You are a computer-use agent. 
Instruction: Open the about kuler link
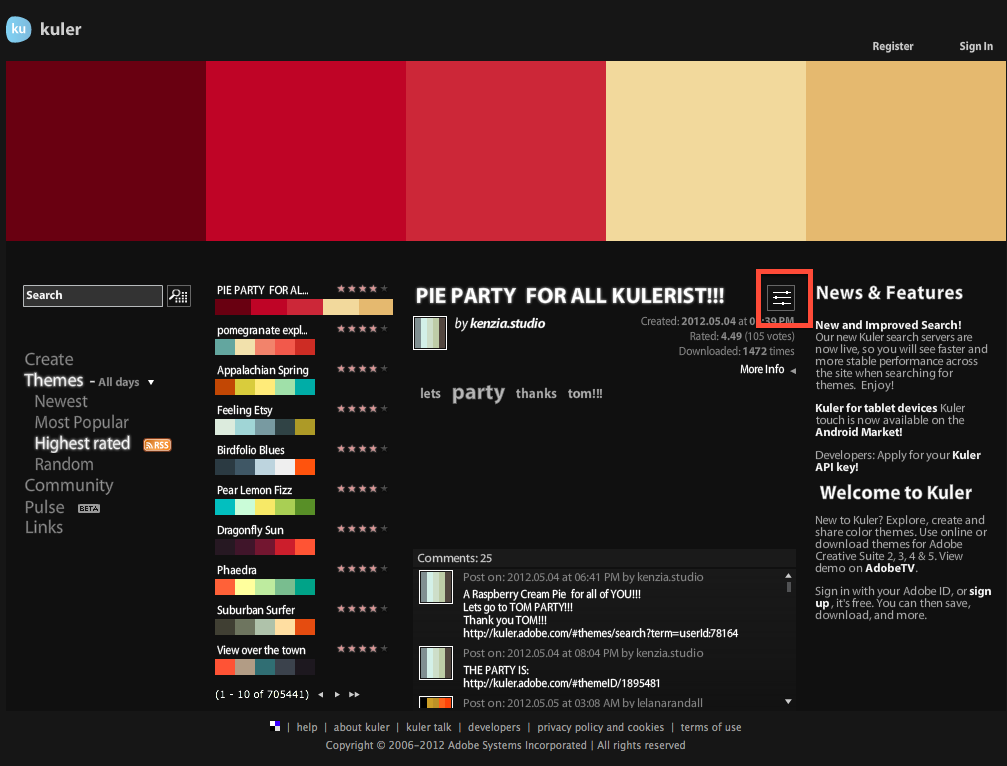(362, 727)
